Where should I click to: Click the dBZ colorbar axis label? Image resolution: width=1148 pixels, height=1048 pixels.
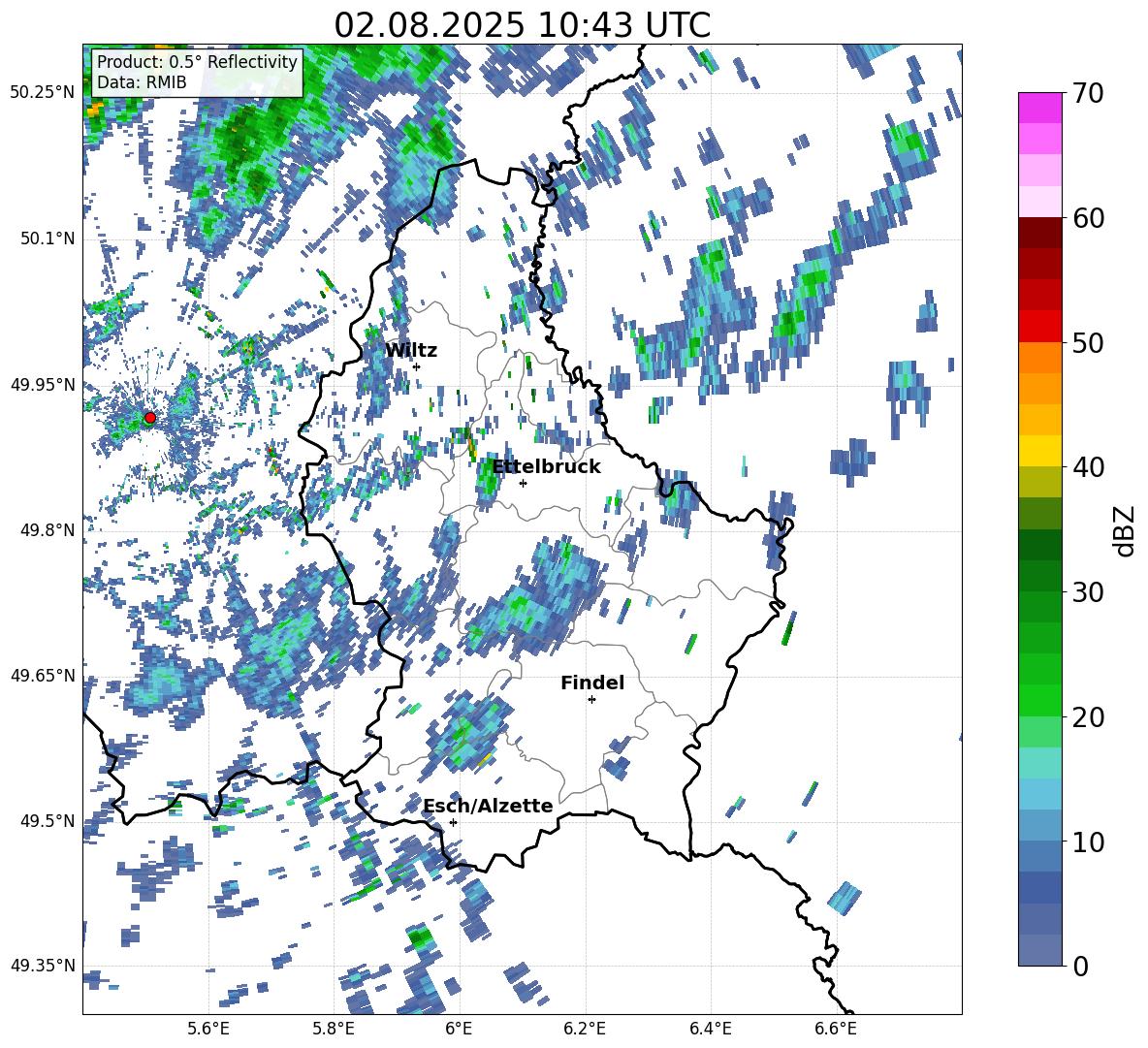(x=1126, y=530)
